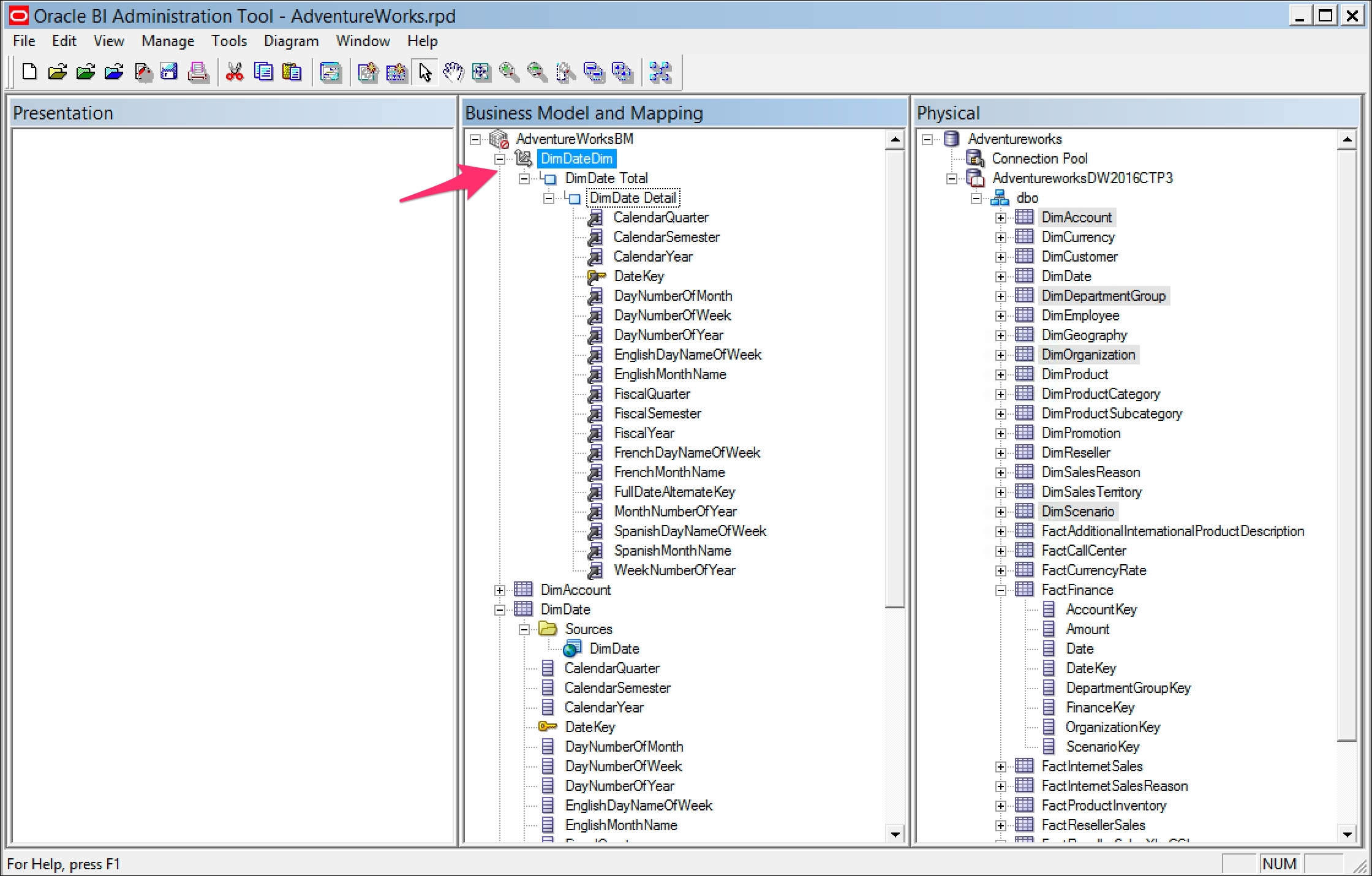Select OrganizationKey under FactFinance
1372x876 pixels.
tap(1113, 727)
